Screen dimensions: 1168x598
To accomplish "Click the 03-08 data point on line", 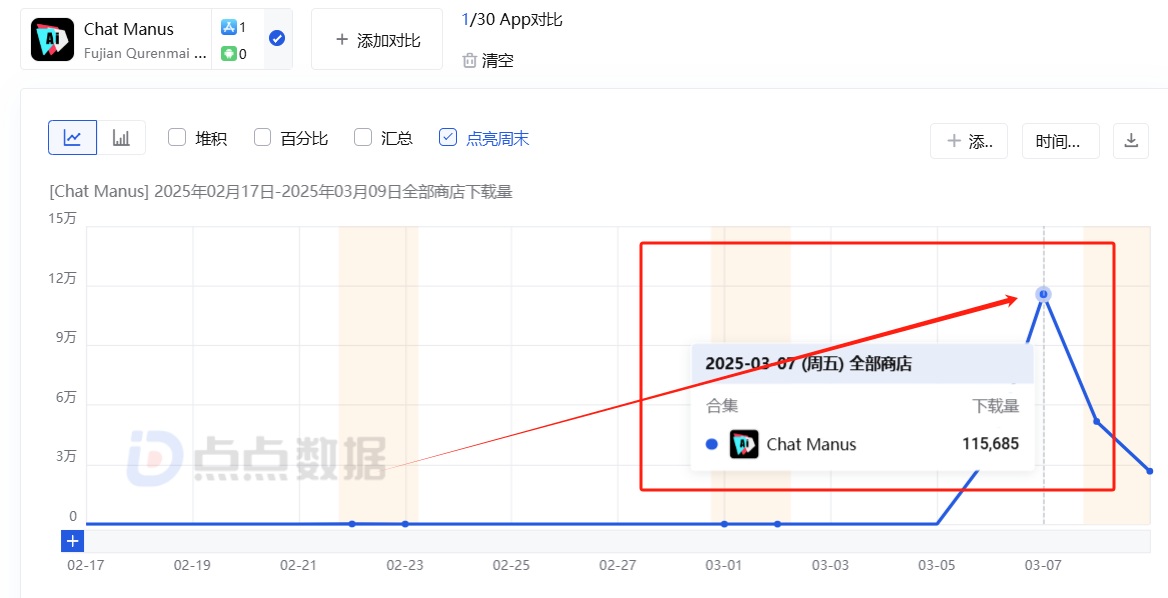I will point(1096,421).
